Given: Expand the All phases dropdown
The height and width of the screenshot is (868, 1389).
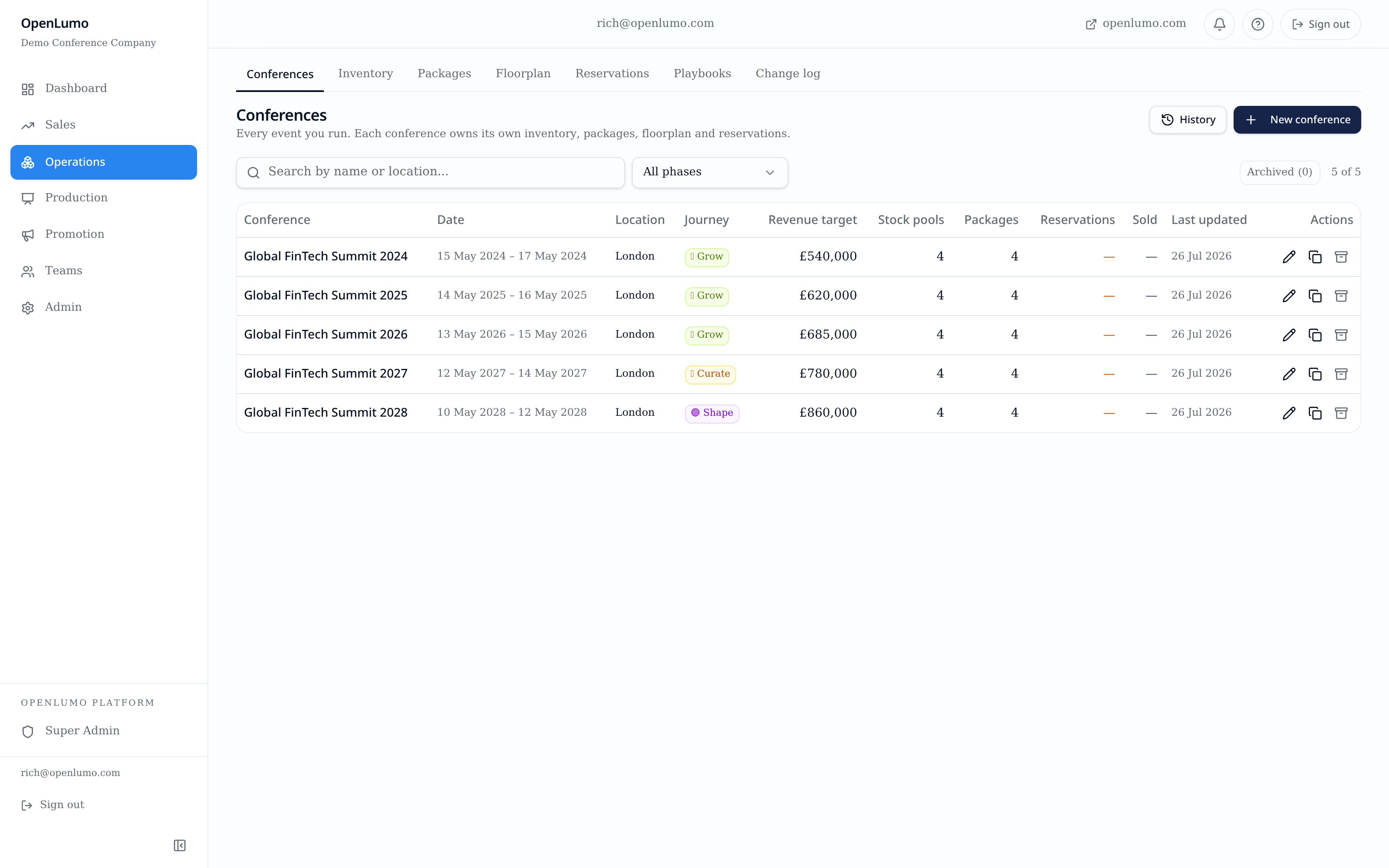Looking at the screenshot, I should [709, 172].
